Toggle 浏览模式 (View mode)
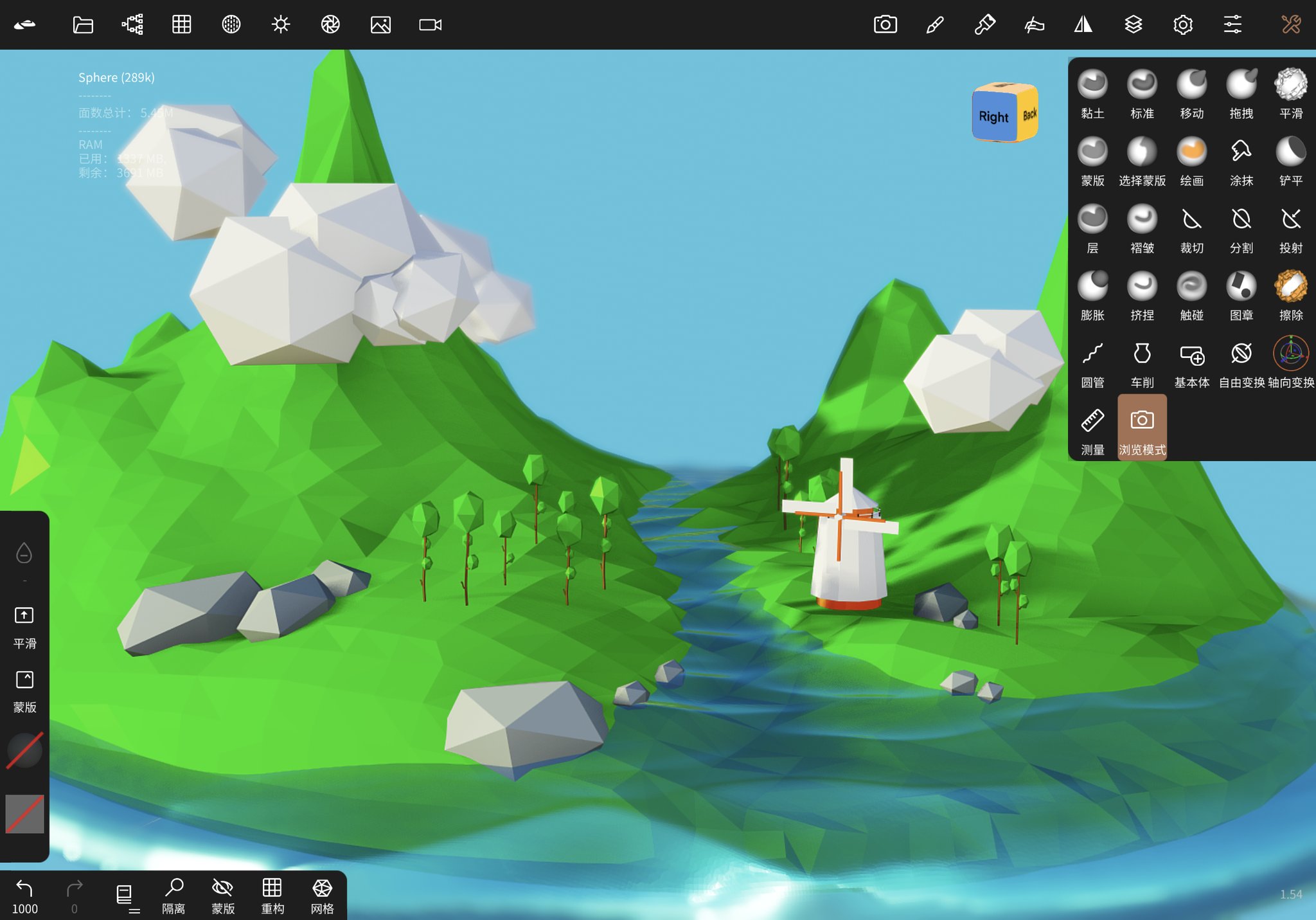 tap(1142, 428)
